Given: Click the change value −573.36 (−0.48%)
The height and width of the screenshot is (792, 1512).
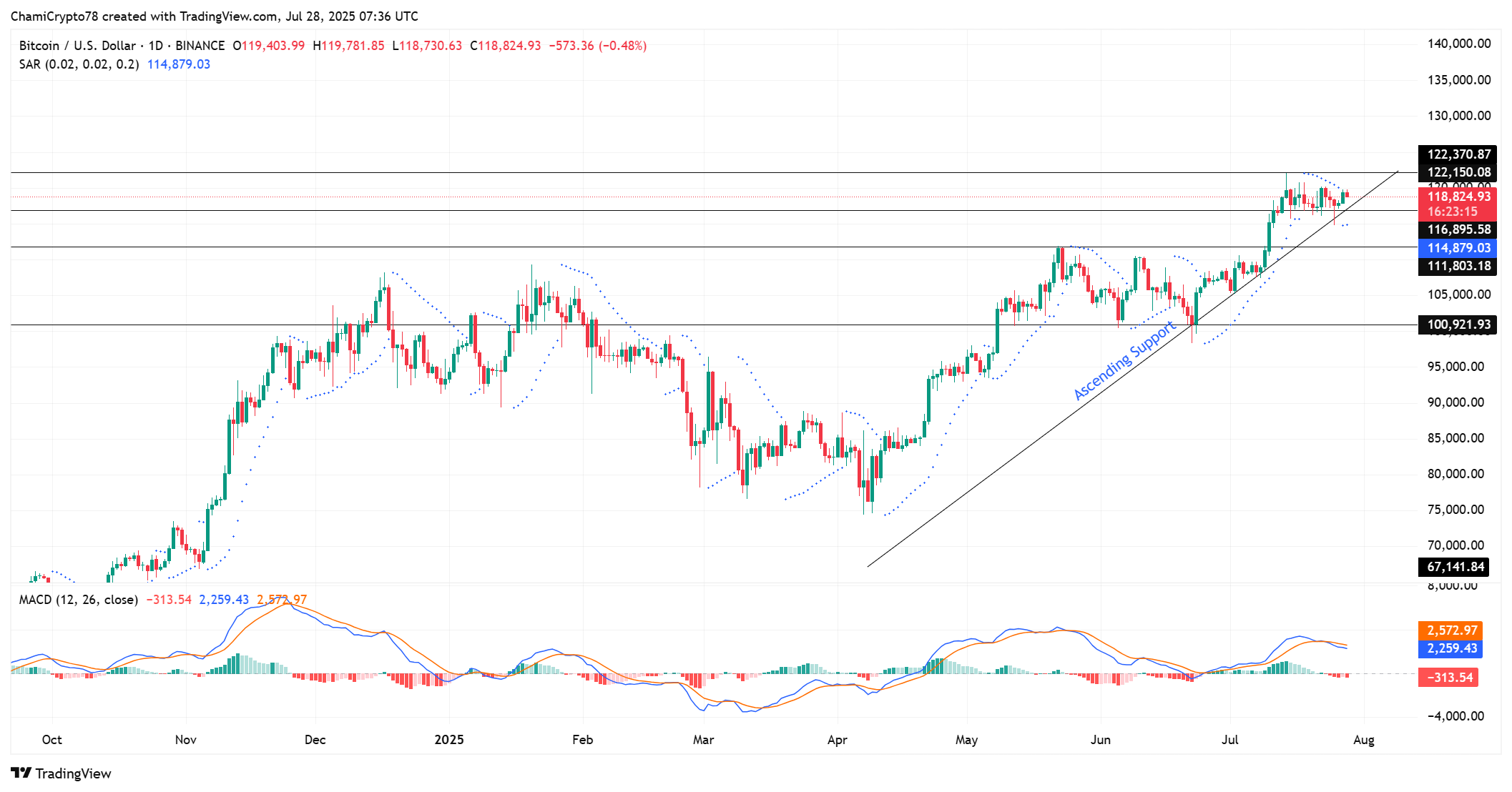Looking at the screenshot, I should (x=598, y=46).
